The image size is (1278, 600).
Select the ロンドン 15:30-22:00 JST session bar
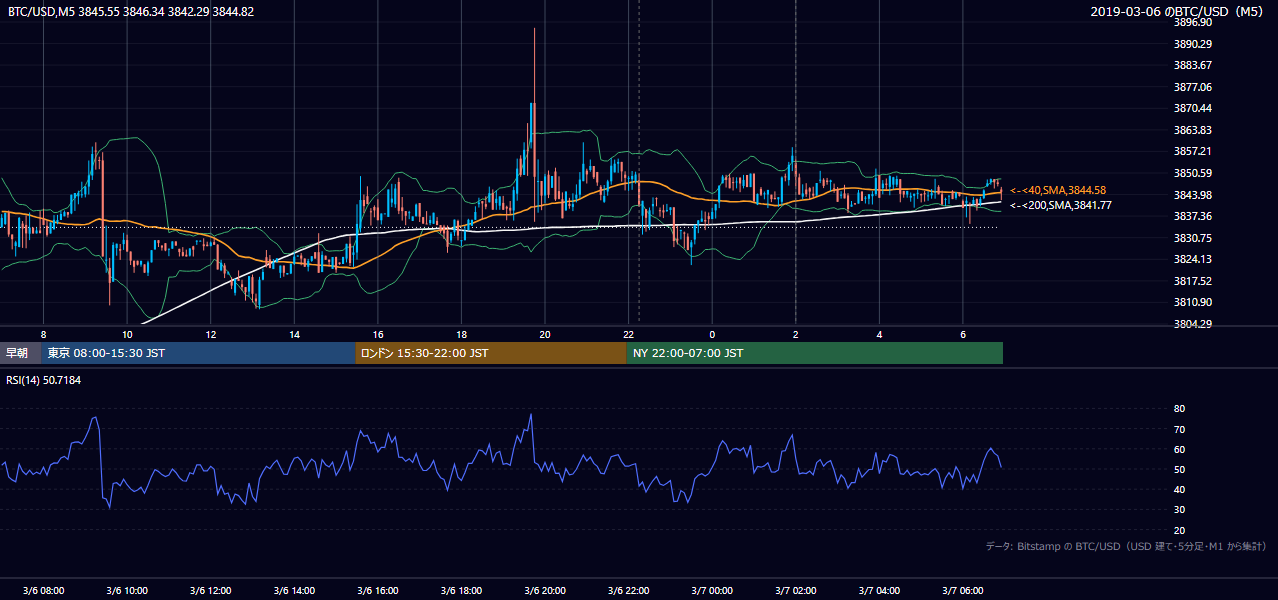coord(491,353)
